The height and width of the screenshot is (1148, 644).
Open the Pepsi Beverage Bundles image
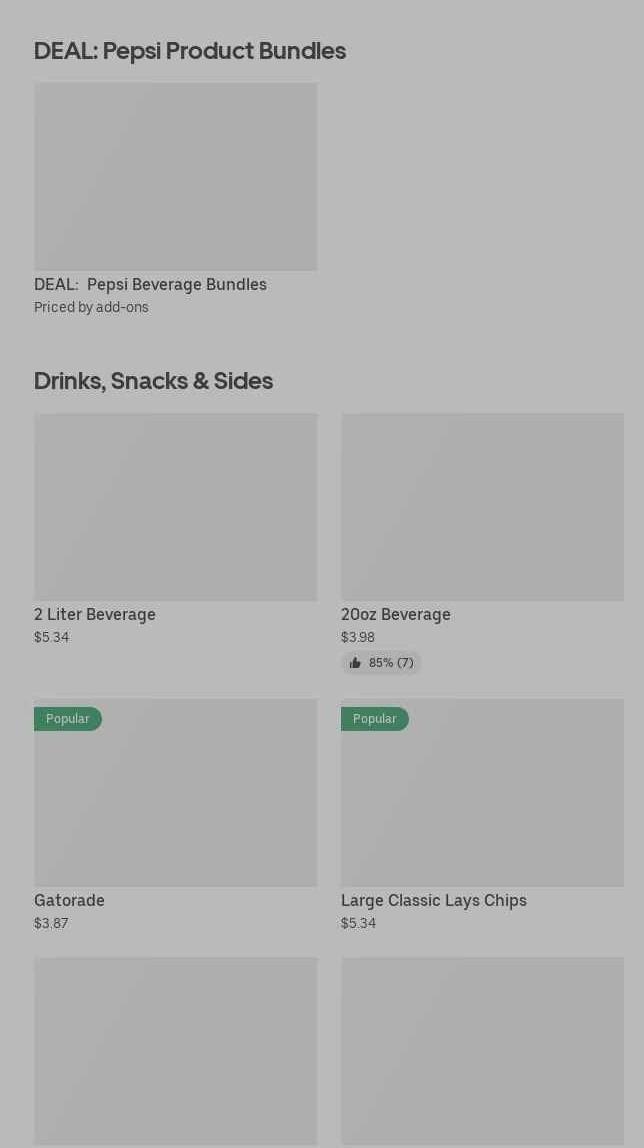(x=175, y=176)
